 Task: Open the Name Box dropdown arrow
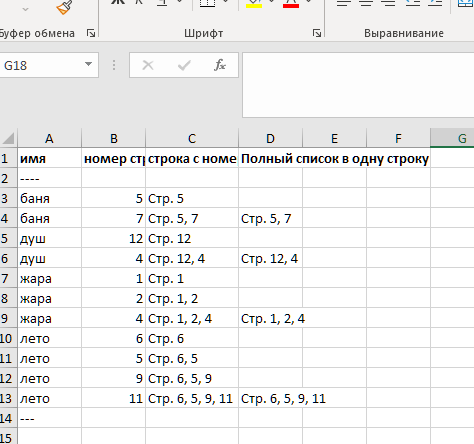88,64
